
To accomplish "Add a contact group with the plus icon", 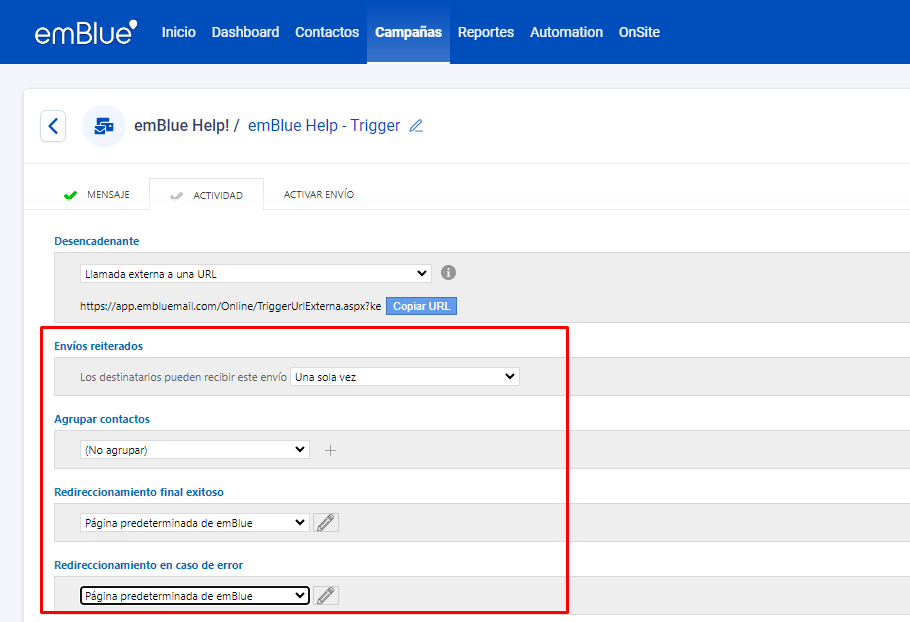I will coord(330,450).
